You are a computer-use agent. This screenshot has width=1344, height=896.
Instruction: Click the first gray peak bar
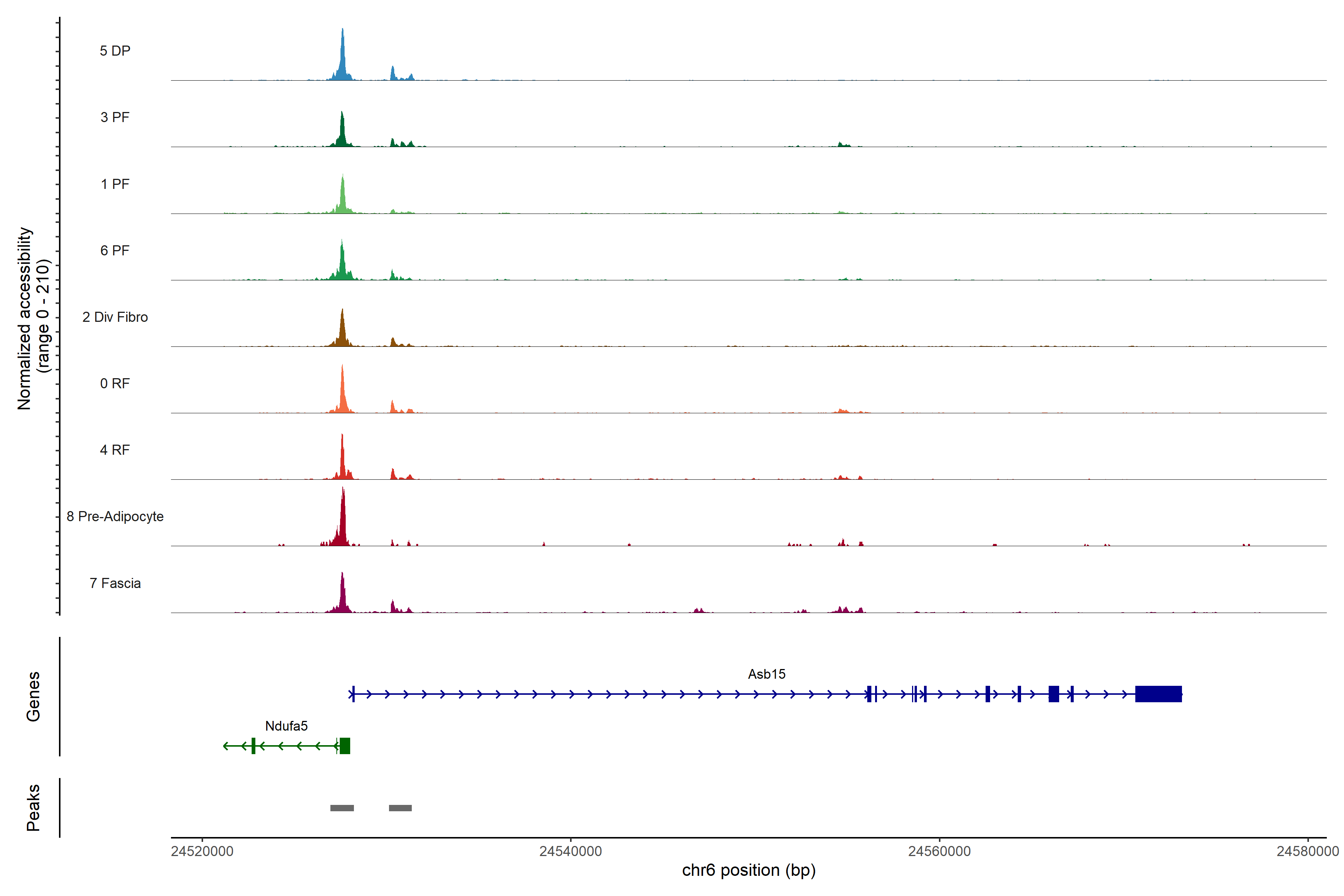tap(342, 808)
